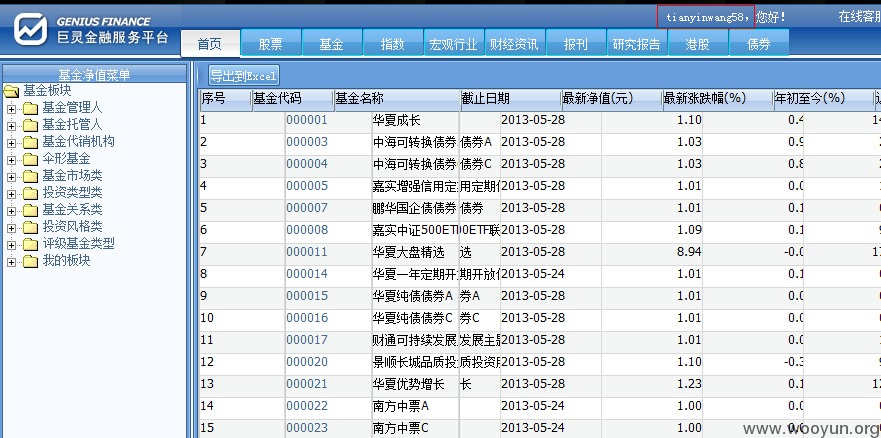Open the 基金 tab
This screenshot has height=438, width=881.
(331, 43)
